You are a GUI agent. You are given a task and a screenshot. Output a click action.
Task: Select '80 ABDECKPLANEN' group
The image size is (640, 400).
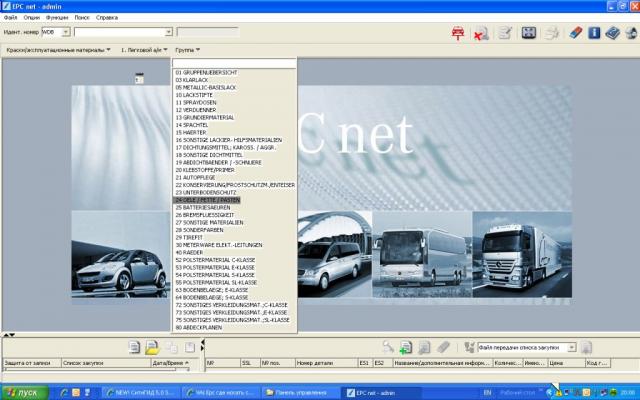click(199, 327)
